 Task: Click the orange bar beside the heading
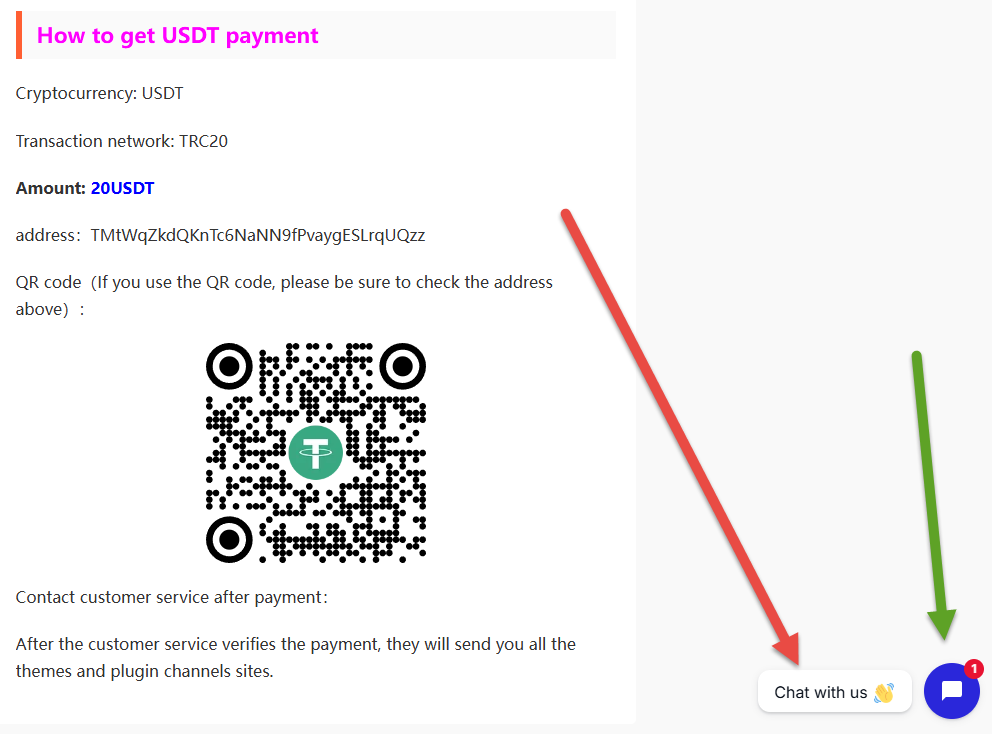click(19, 35)
